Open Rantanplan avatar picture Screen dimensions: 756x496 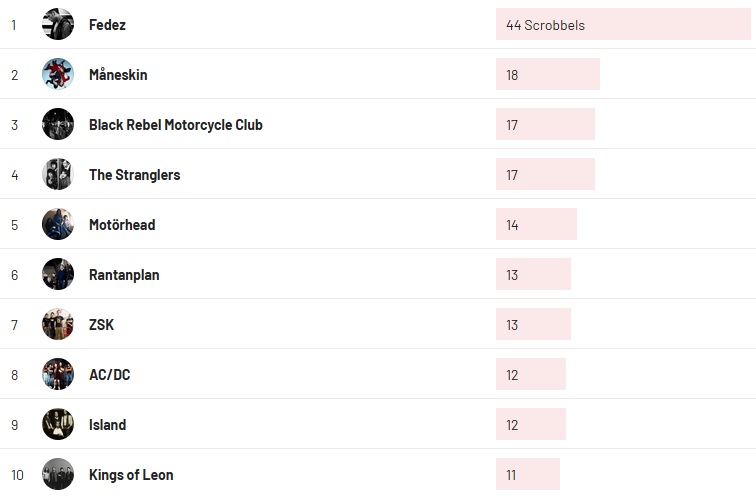pos(58,274)
